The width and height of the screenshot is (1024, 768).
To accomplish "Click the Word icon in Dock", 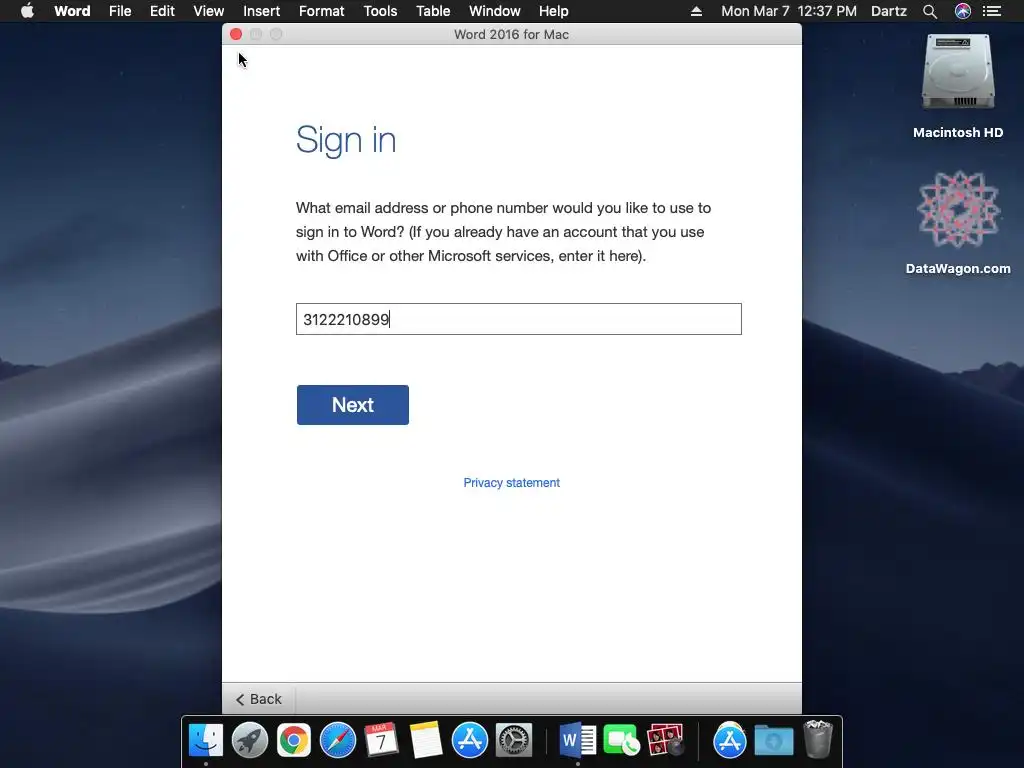I will (x=577, y=741).
